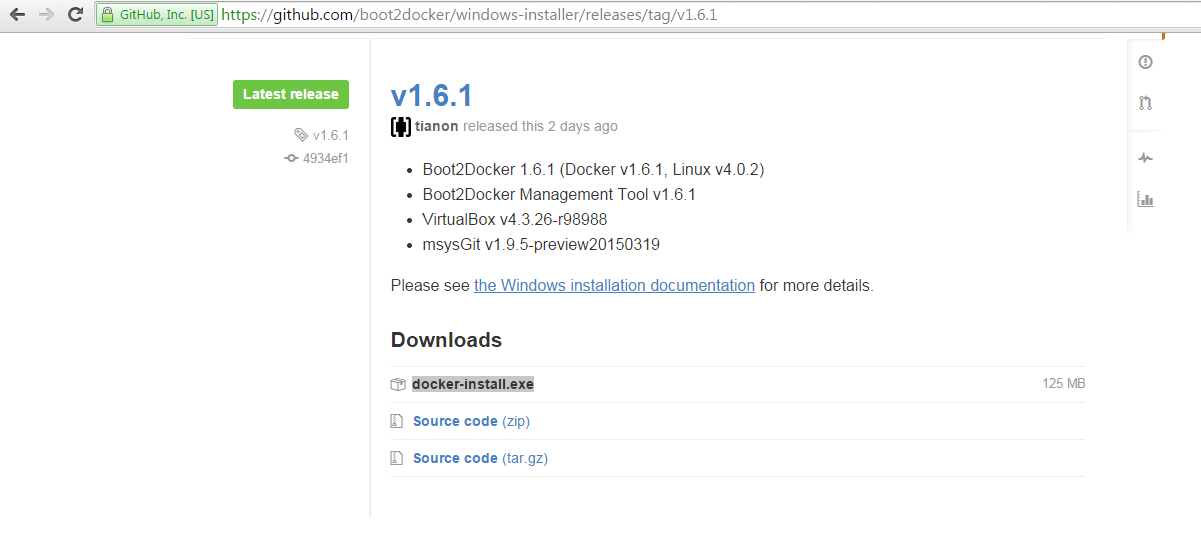Click the 'VirtualBox v4.3.26-r98988' list item
This screenshot has width=1201, height=553.
click(x=515, y=220)
